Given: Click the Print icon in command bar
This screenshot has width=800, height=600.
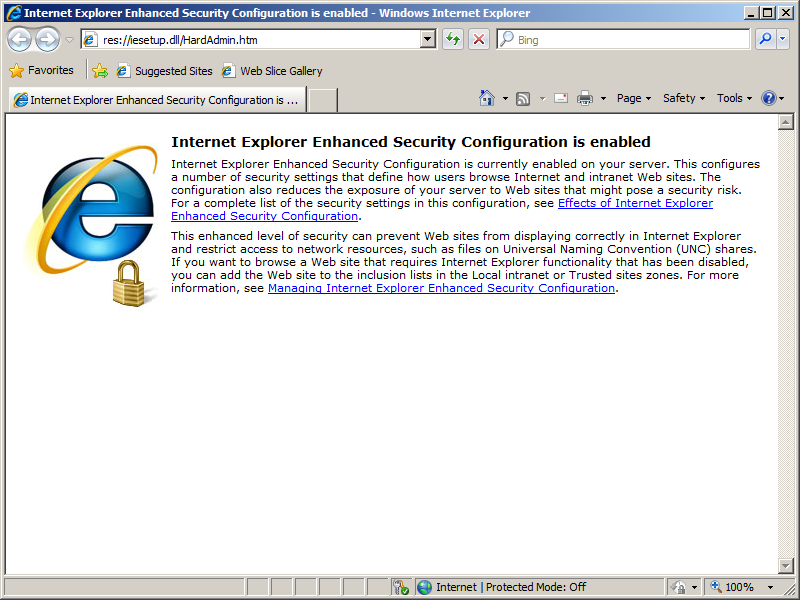Looking at the screenshot, I should [585, 98].
